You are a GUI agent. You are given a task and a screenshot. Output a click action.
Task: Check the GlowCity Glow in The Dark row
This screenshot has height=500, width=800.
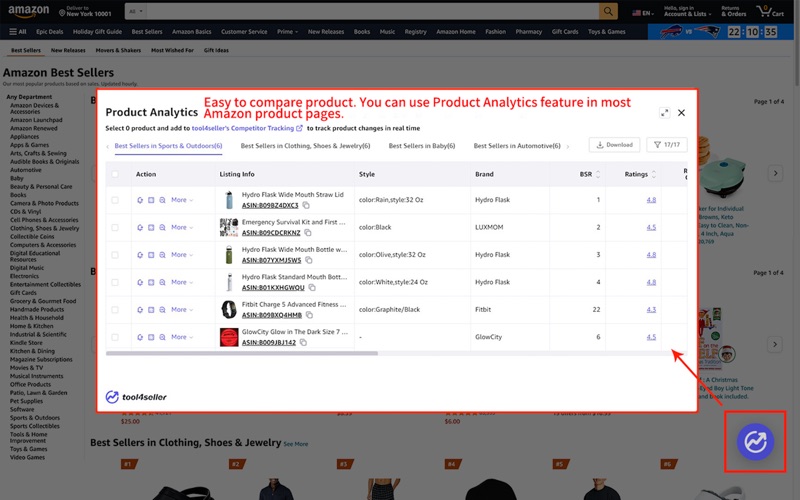(x=115, y=337)
